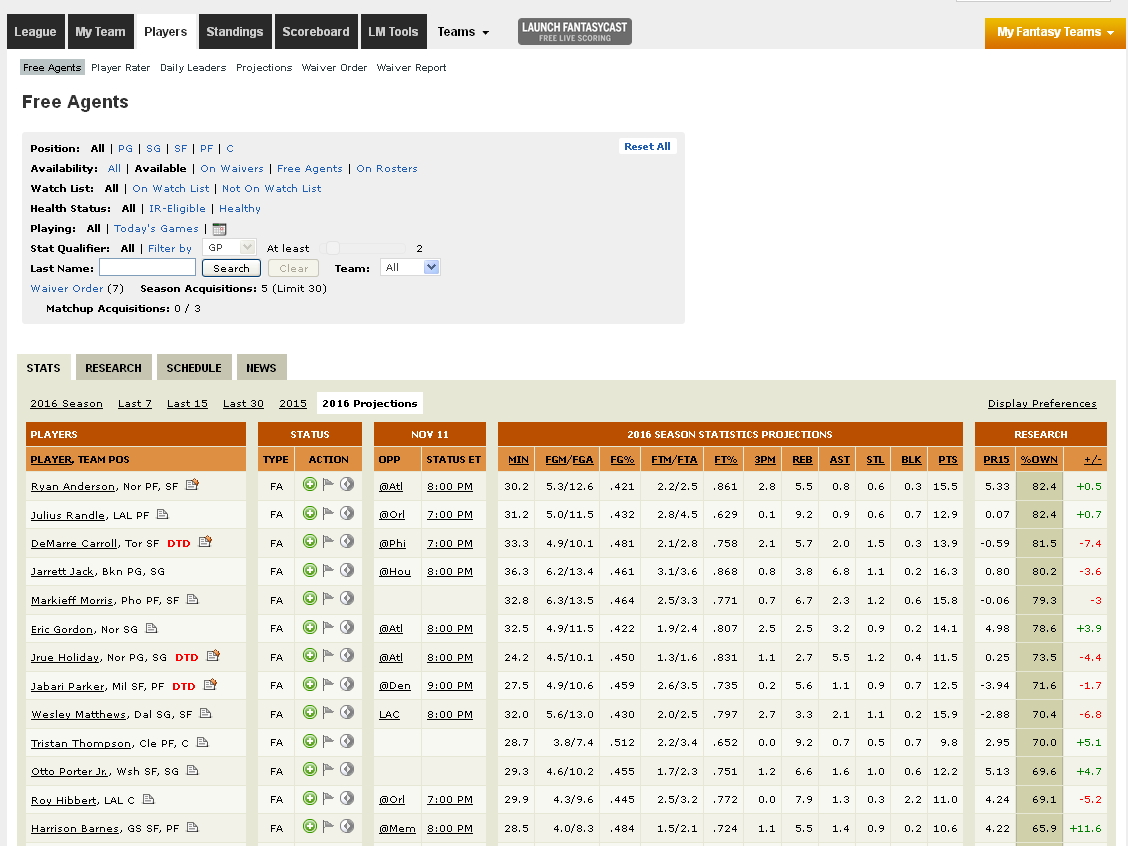Flag DeMarre Carroll to the watch list
The height and width of the screenshot is (846, 1128).
tap(328, 542)
